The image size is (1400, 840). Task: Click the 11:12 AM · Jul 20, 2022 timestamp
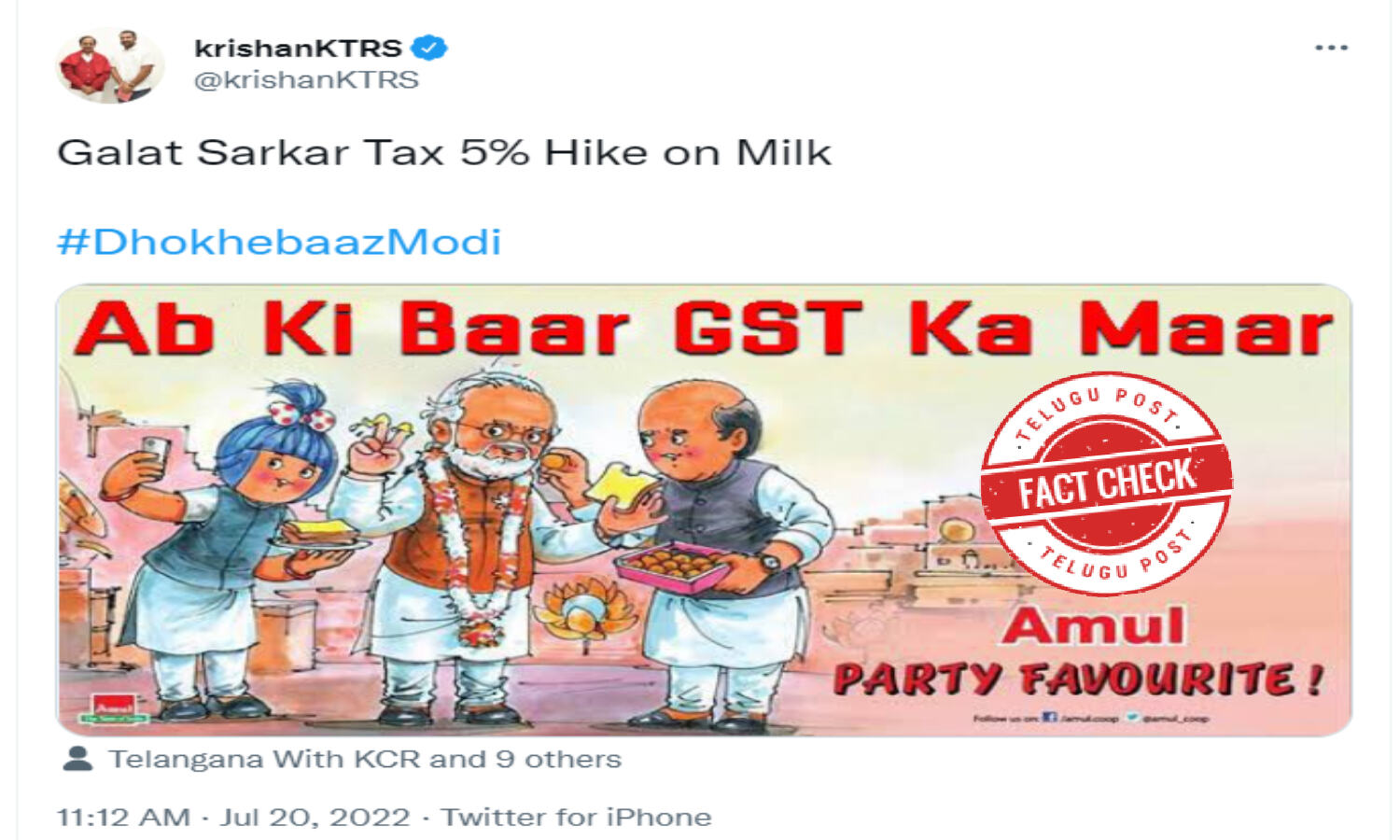click(233, 817)
